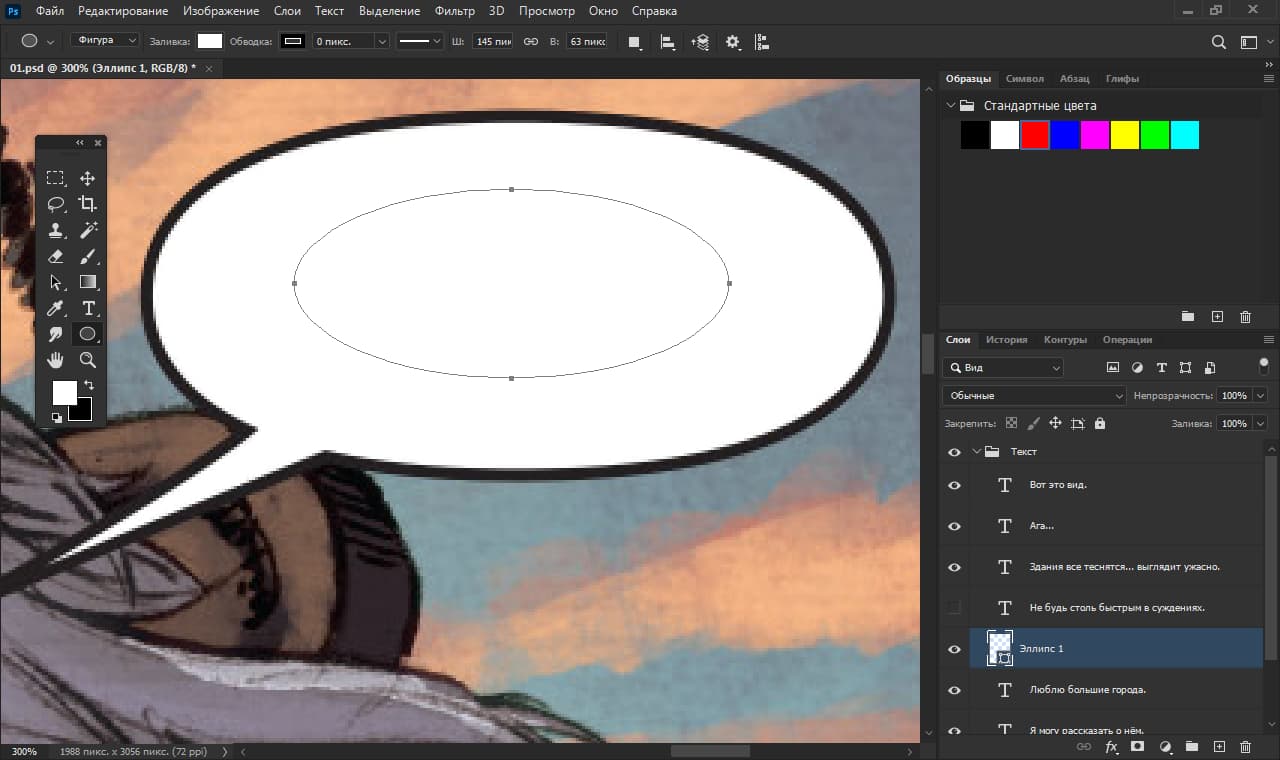The image size is (1280, 760).
Task: Activate the Crop tool
Action: [88, 204]
